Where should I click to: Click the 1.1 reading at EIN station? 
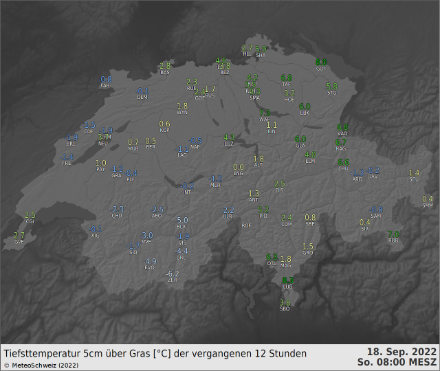[x=272, y=125]
